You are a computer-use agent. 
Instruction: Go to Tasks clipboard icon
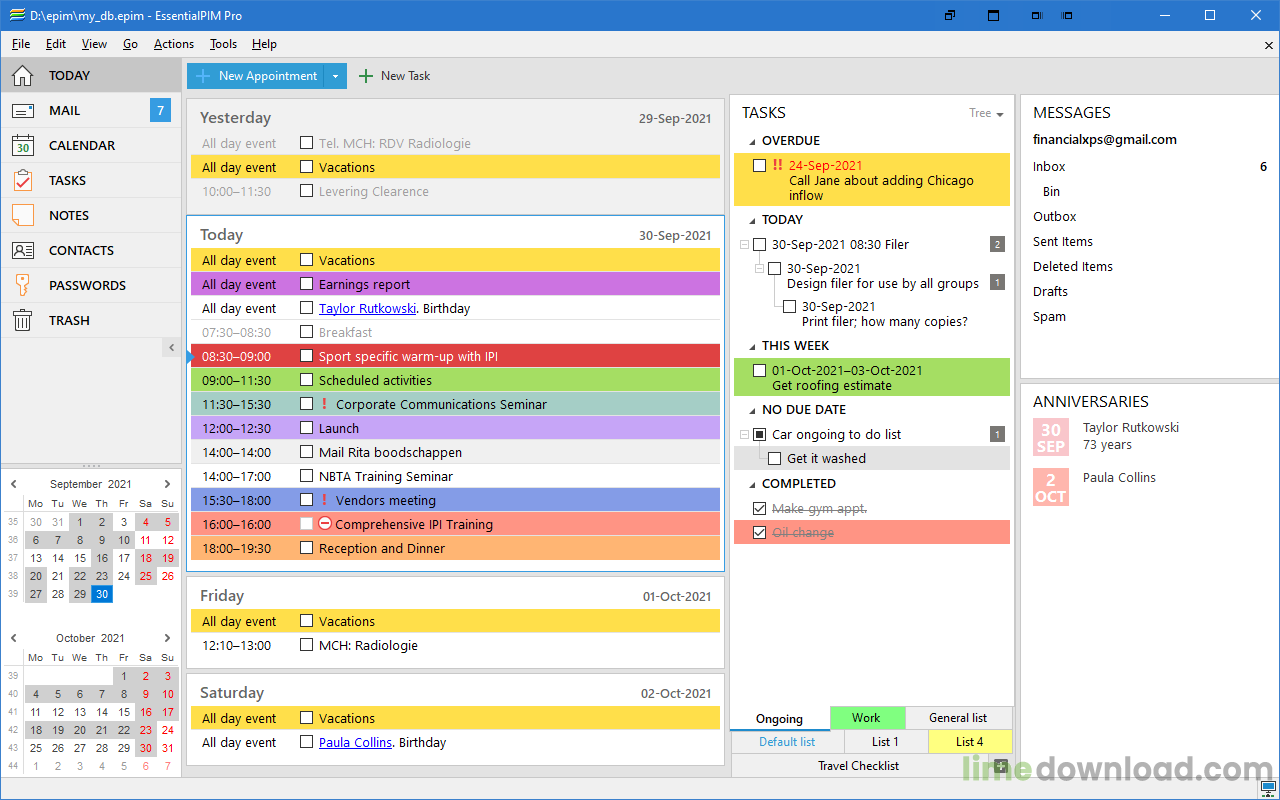[x=23, y=181]
